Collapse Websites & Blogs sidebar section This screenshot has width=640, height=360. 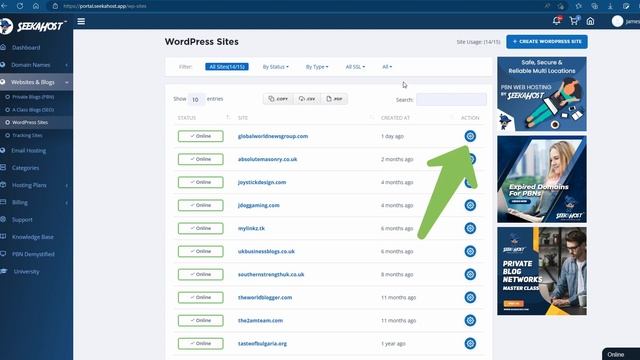pos(36,82)
